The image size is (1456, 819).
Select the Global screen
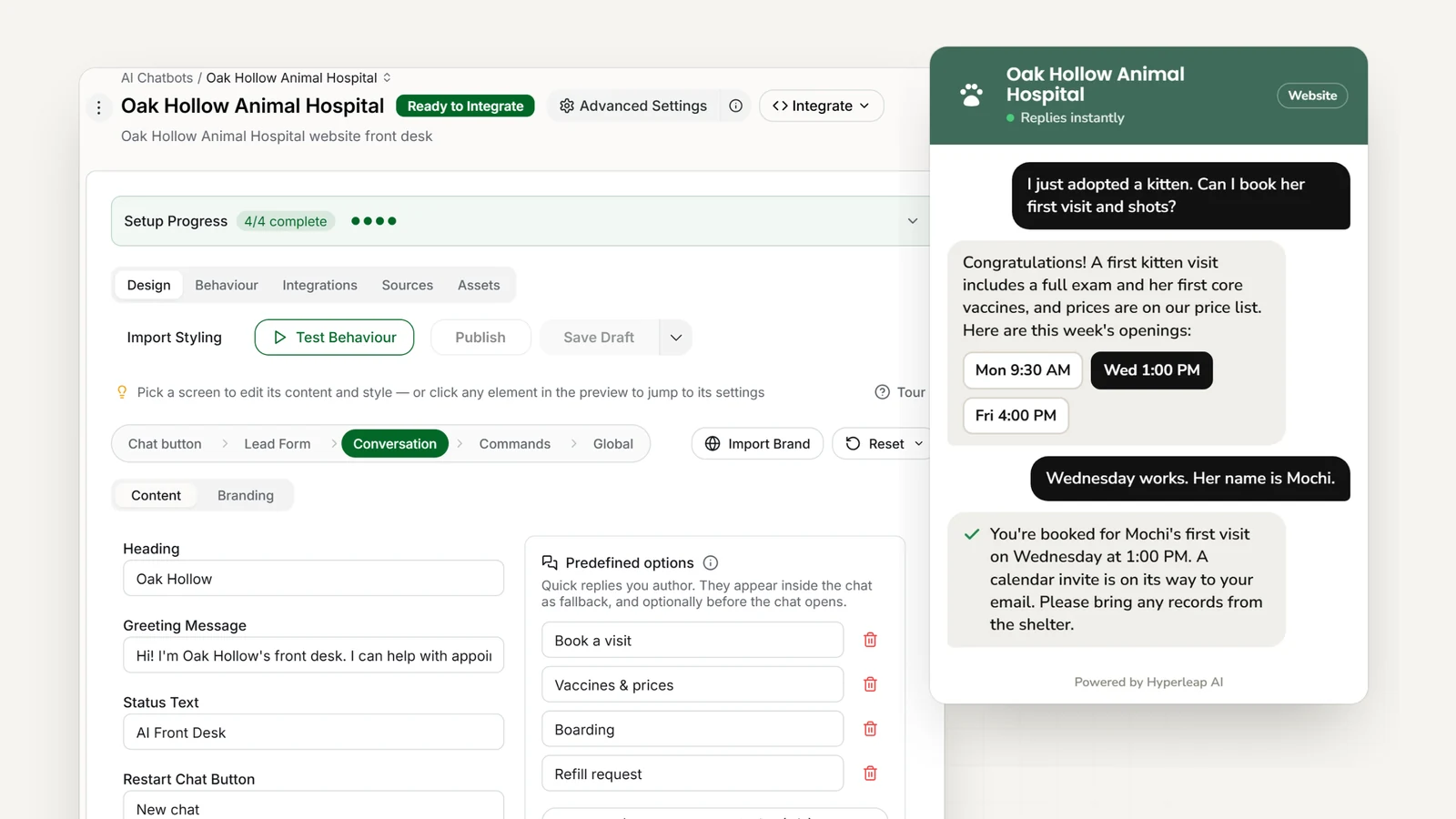coord(613,443)
